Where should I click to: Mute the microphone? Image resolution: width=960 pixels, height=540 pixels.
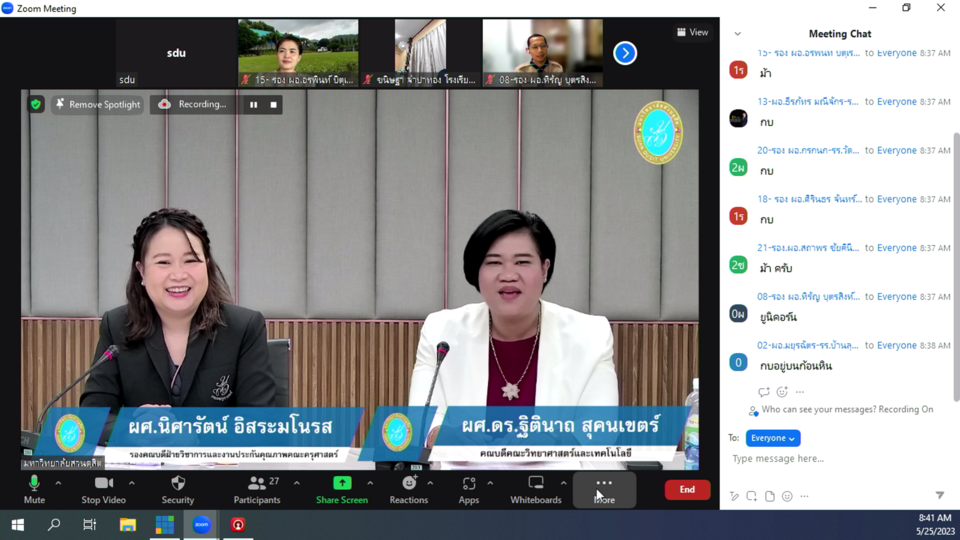[x=34, y=488]
